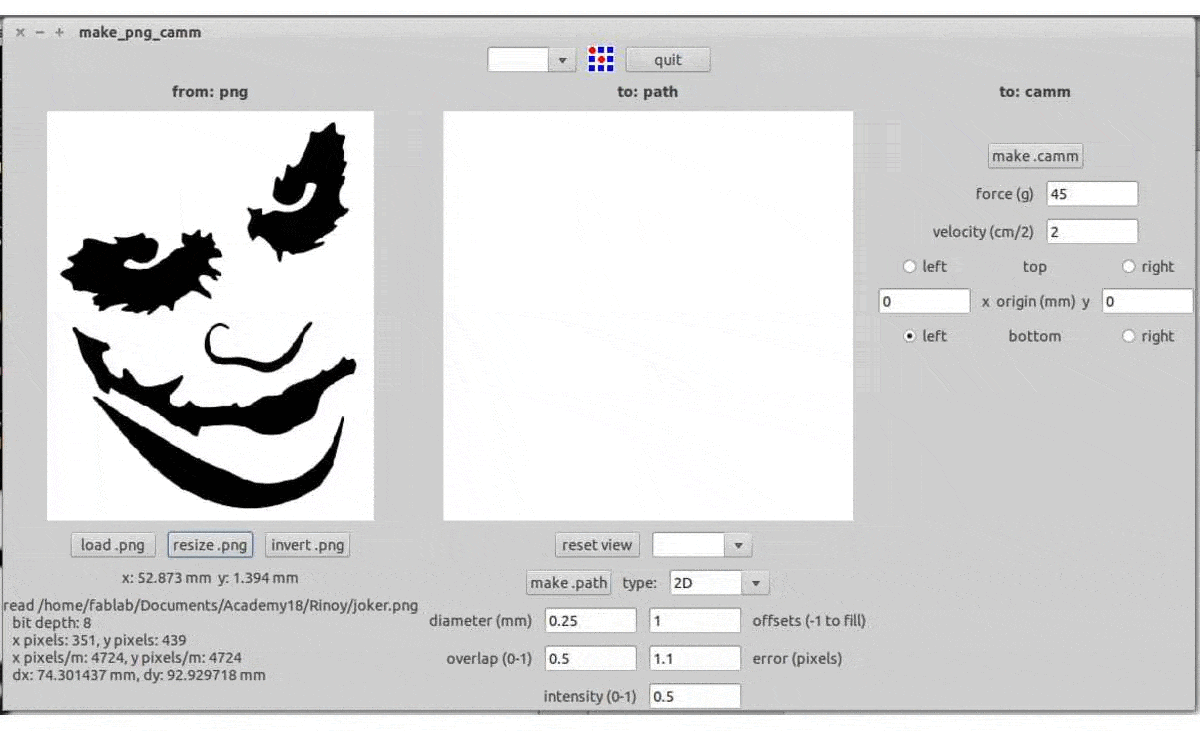Image resolution: width=1200 pixels, height=731 pixels.
Task: Click the 'x pixels/m: 4724' resolution text
Action: [x=127, y=657]
